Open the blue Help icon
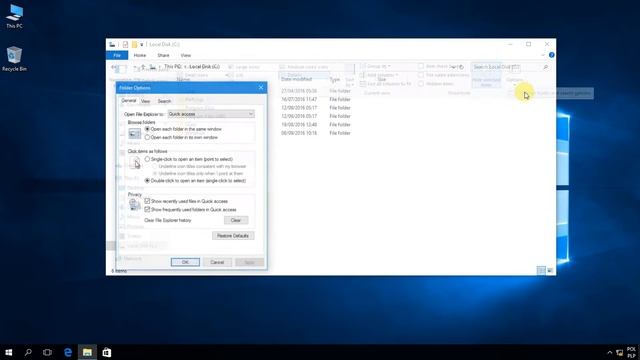This screenshot has width=640, height=360. 551,55
